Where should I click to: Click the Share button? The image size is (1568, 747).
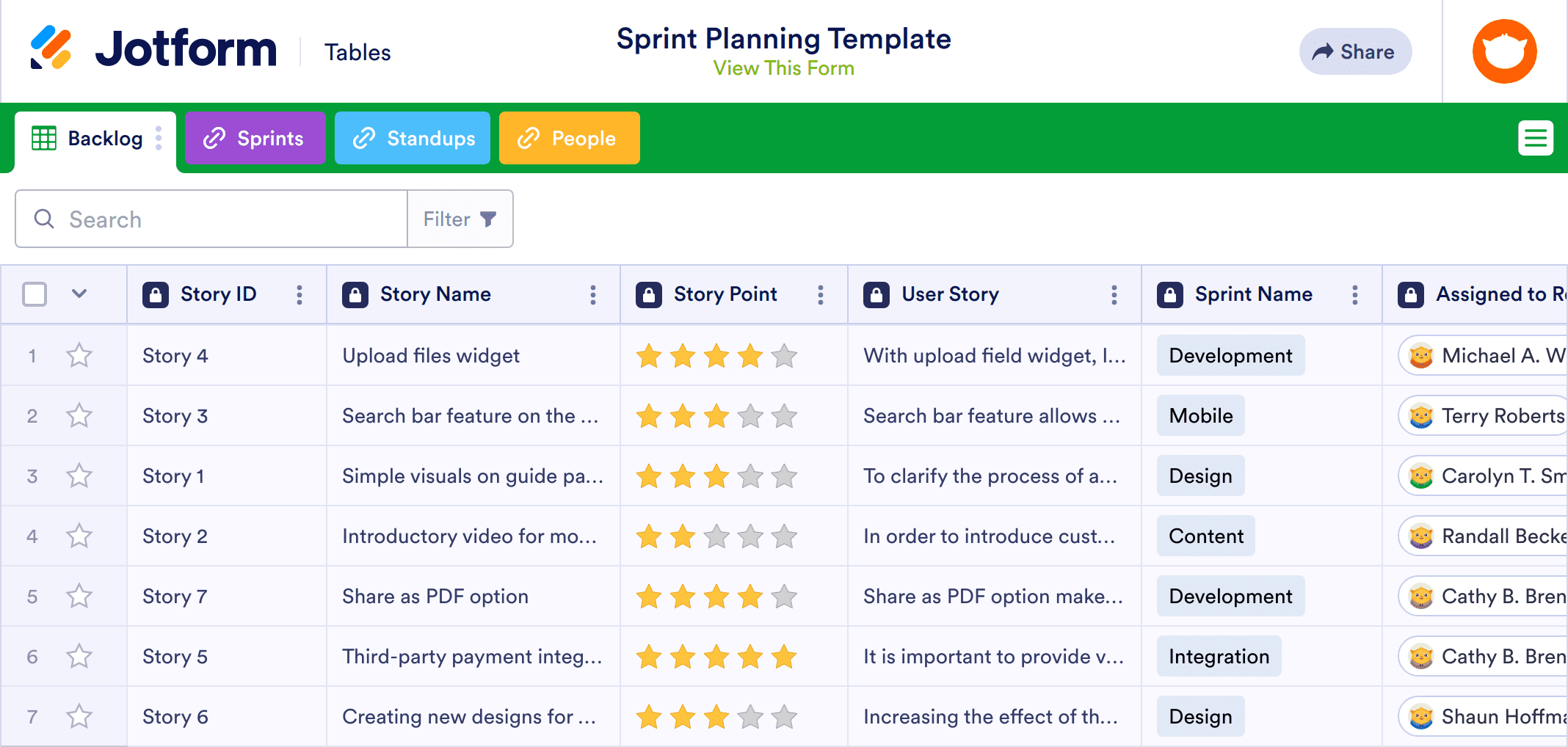point(1355,51)
